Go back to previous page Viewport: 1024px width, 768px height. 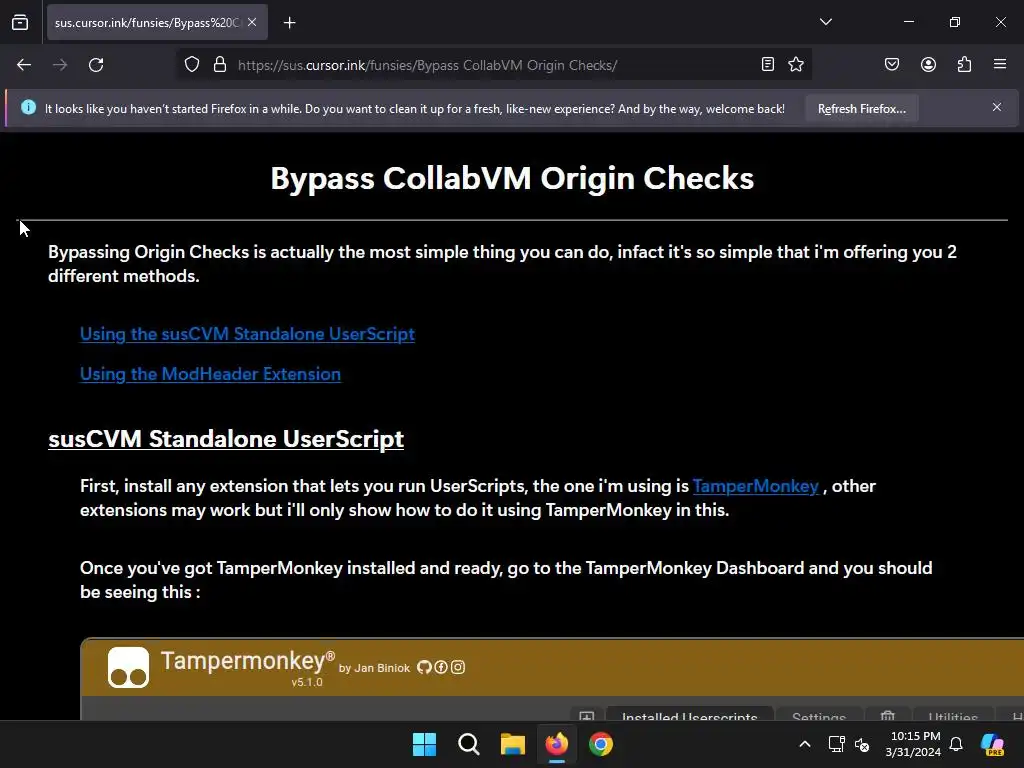(24, 65)
